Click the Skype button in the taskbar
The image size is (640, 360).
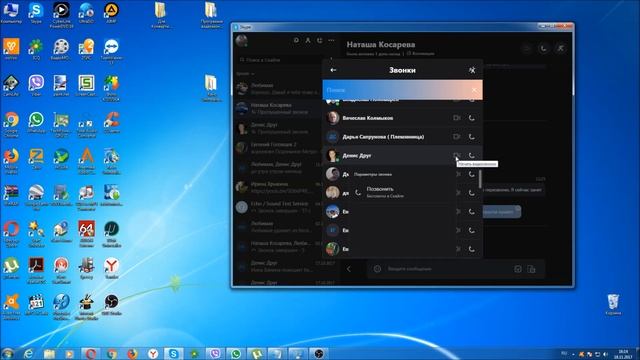(173, 353)
